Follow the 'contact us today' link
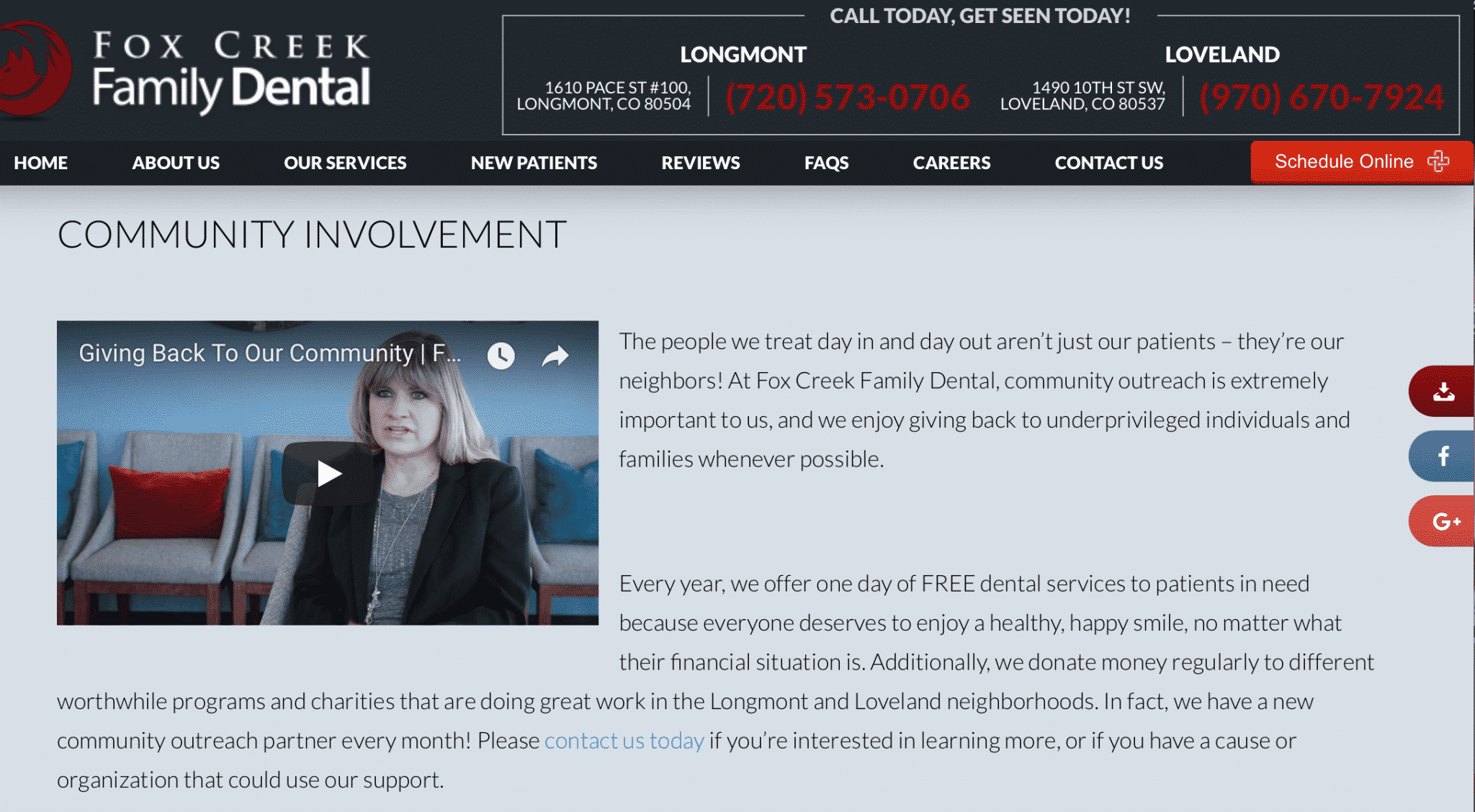The width and height of the screenshot is (1475, 812). (x=624, y=741)
